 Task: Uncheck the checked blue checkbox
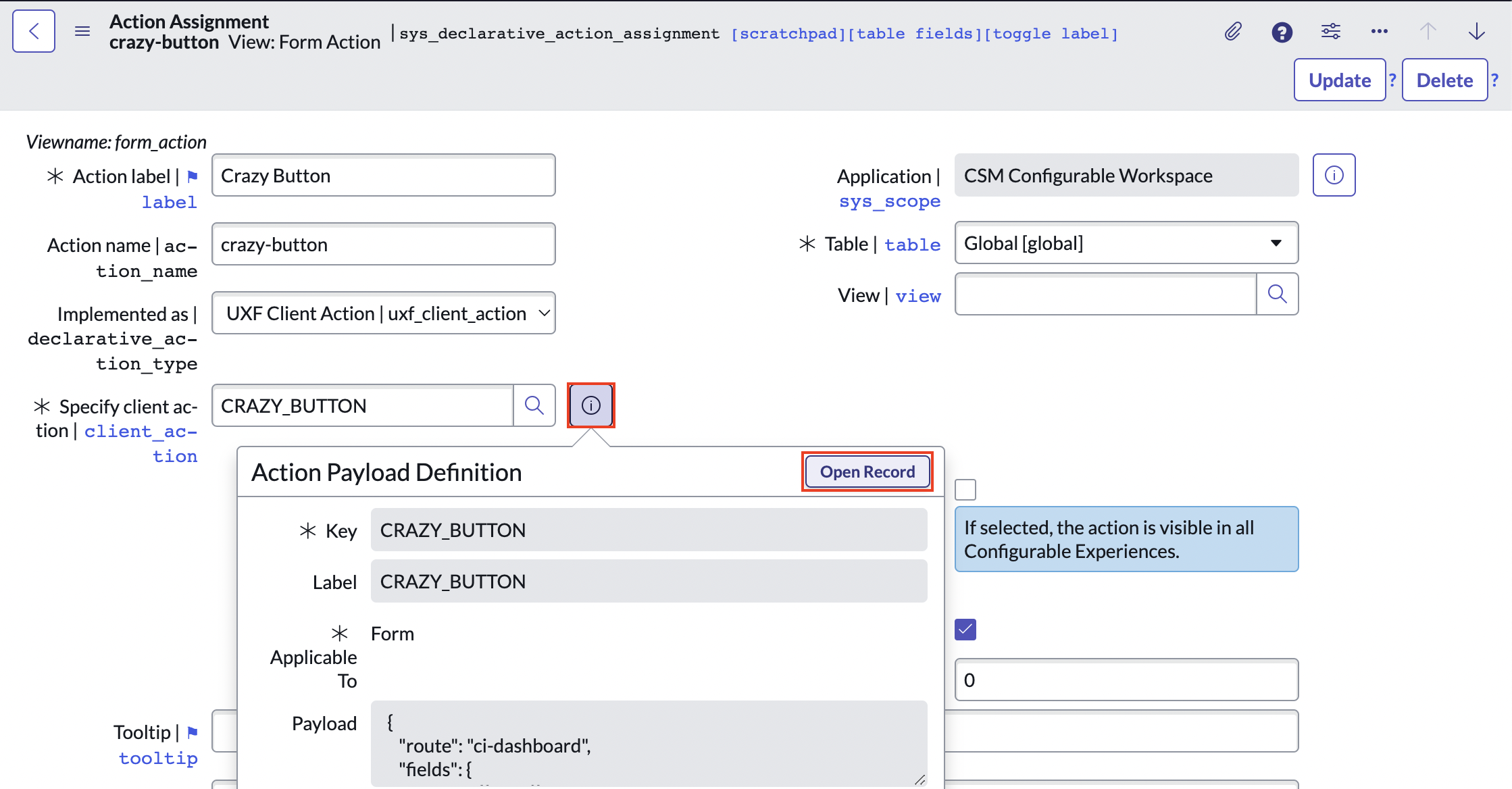[965, 630]
